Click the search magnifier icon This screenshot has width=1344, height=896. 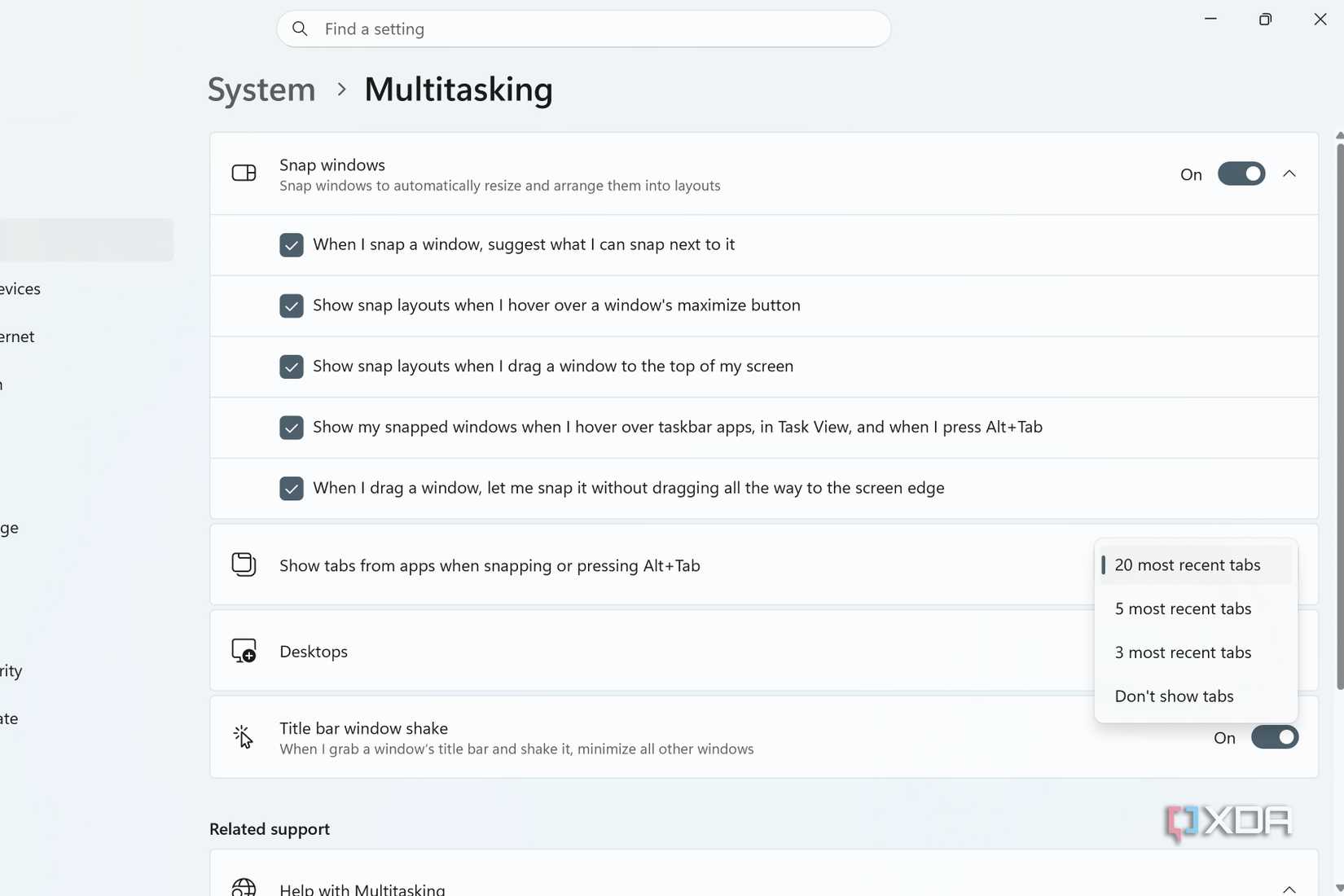point(300,29)
